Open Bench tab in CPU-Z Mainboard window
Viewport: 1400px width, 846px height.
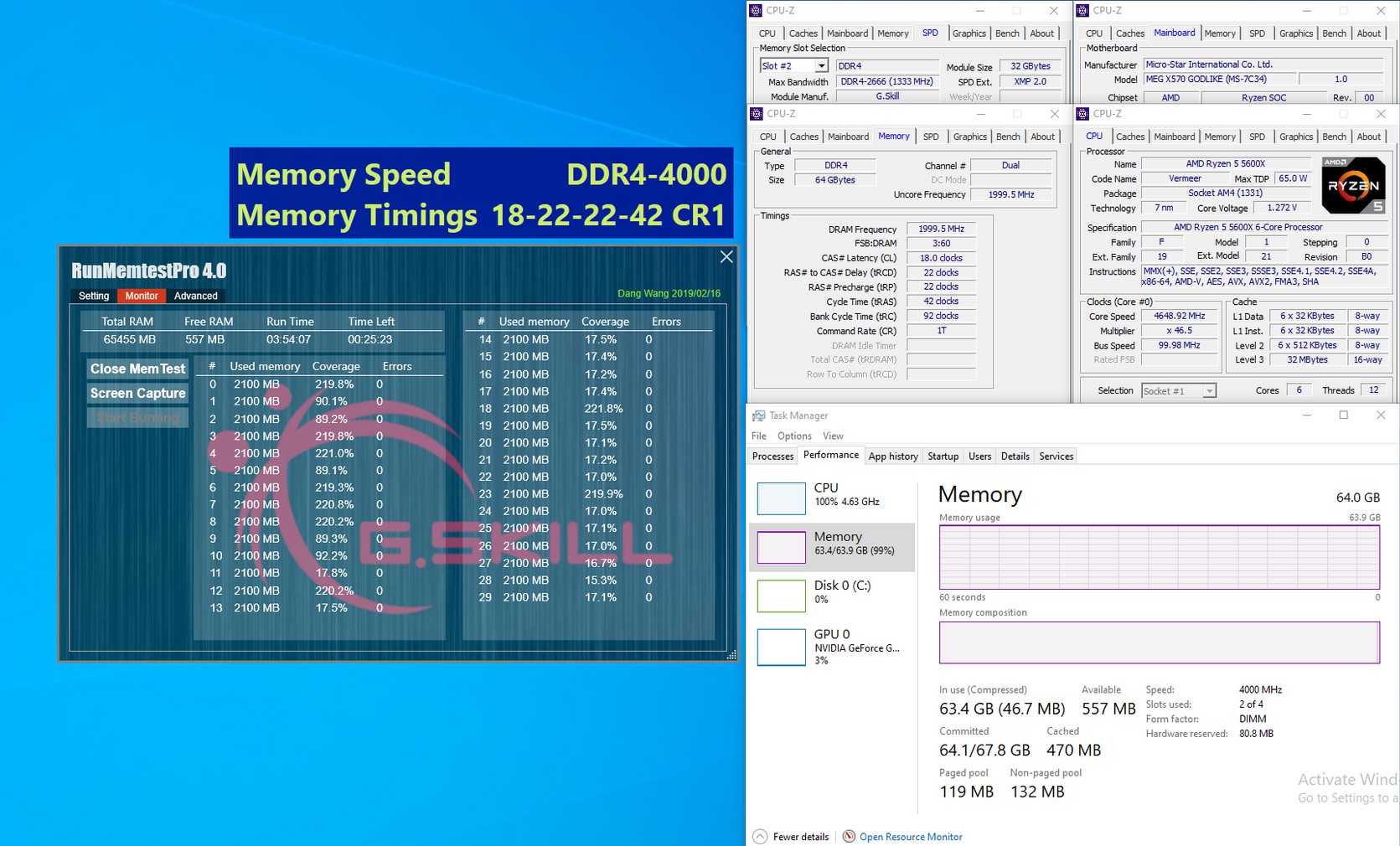[x=1334, y=34]
